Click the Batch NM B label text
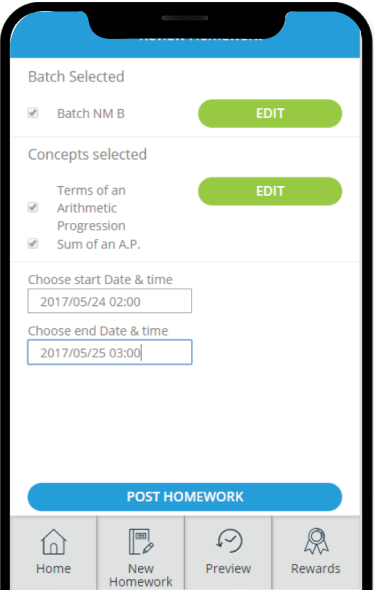Screen dimensions: 374x590 [x=91, y=113]
